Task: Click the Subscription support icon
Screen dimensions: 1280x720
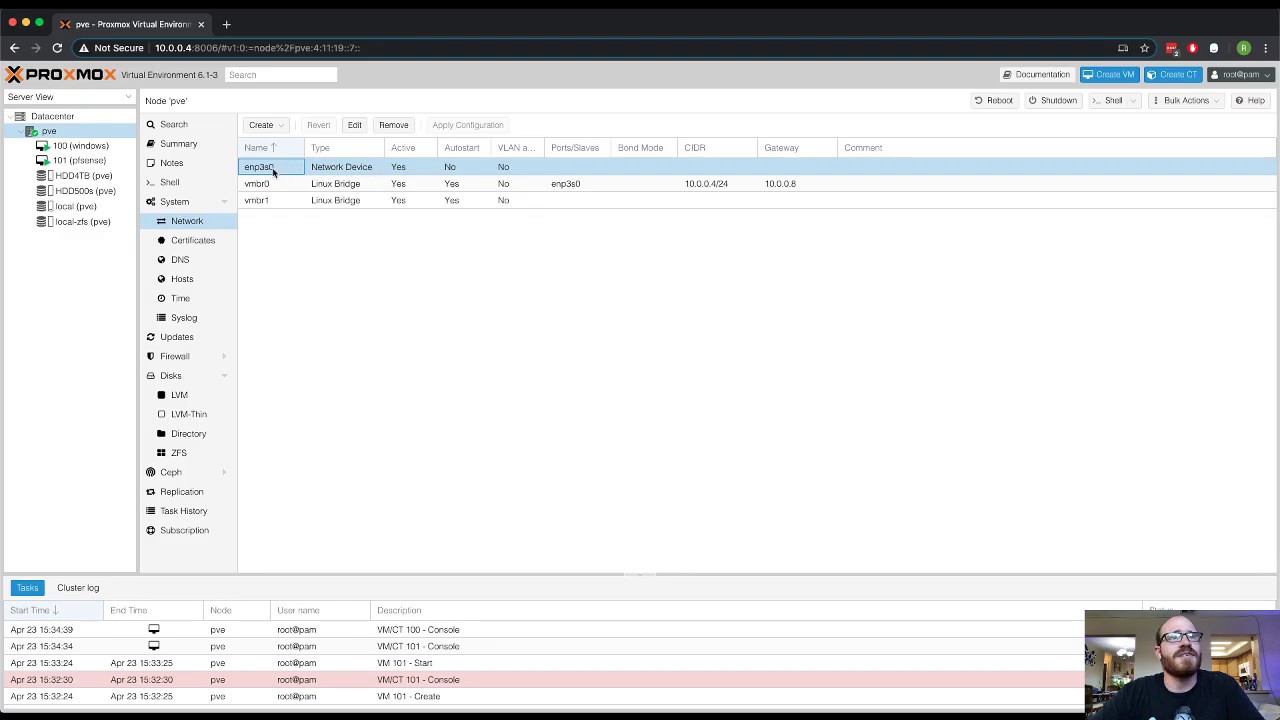Action: click(150, 530)
